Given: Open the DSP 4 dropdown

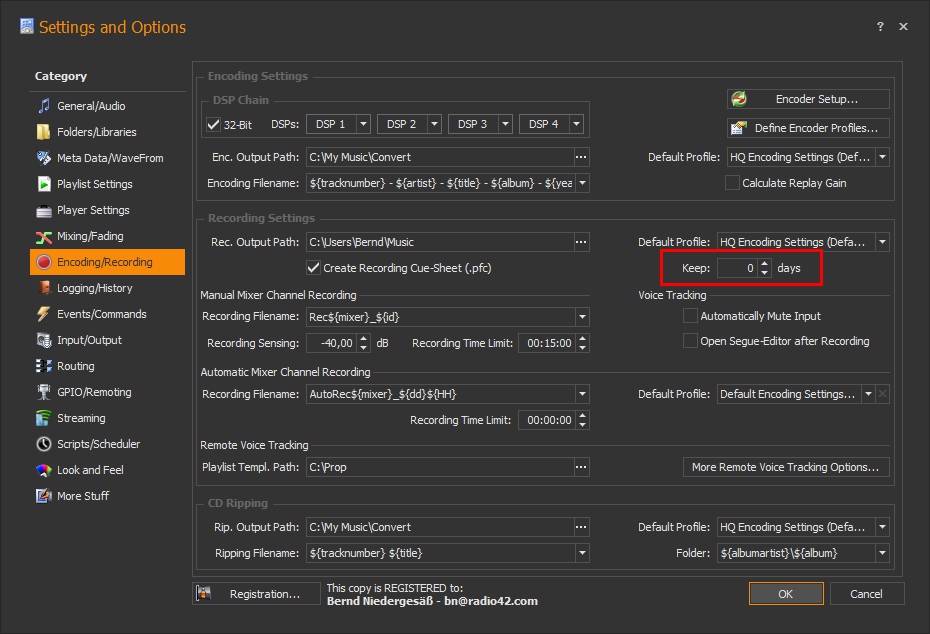Looking at the screenshot, I should tap(577, 125).
